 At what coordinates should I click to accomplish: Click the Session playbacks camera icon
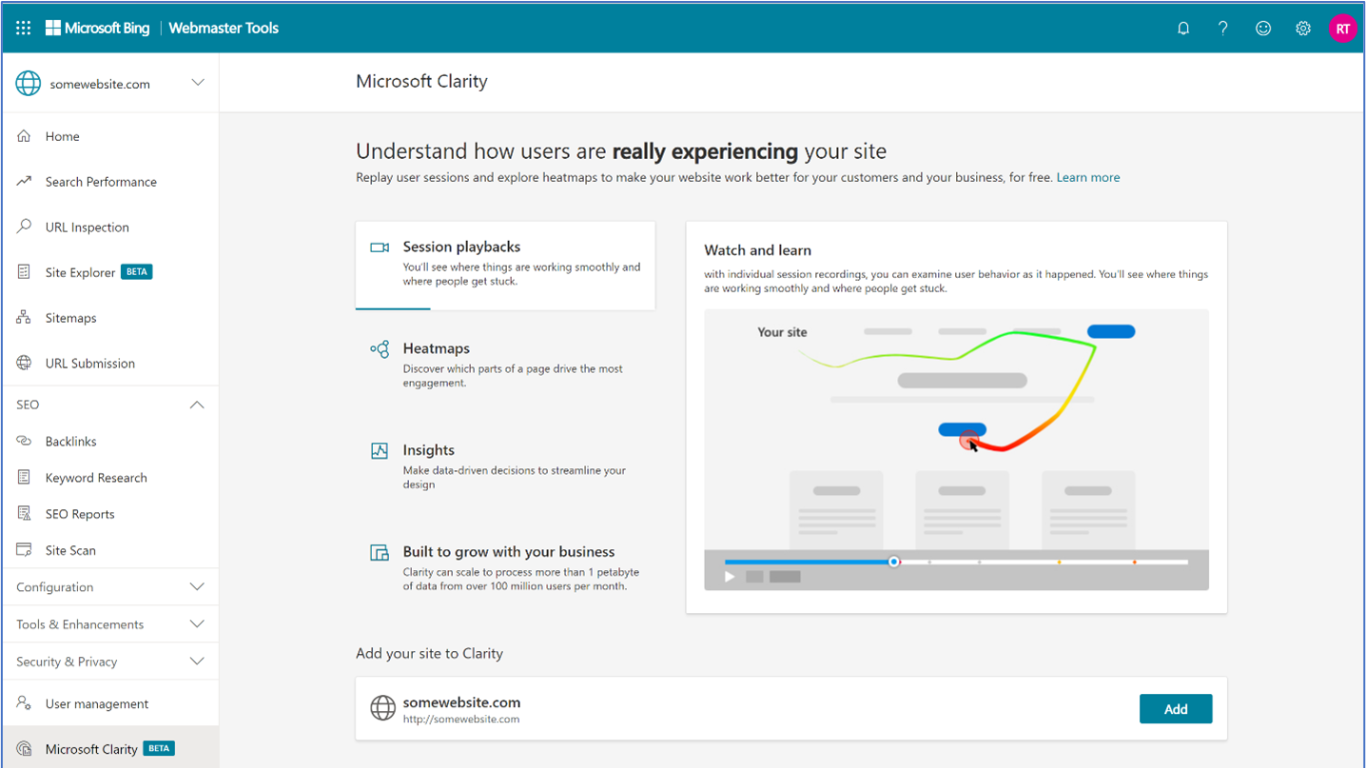click(x=380, y=246)
